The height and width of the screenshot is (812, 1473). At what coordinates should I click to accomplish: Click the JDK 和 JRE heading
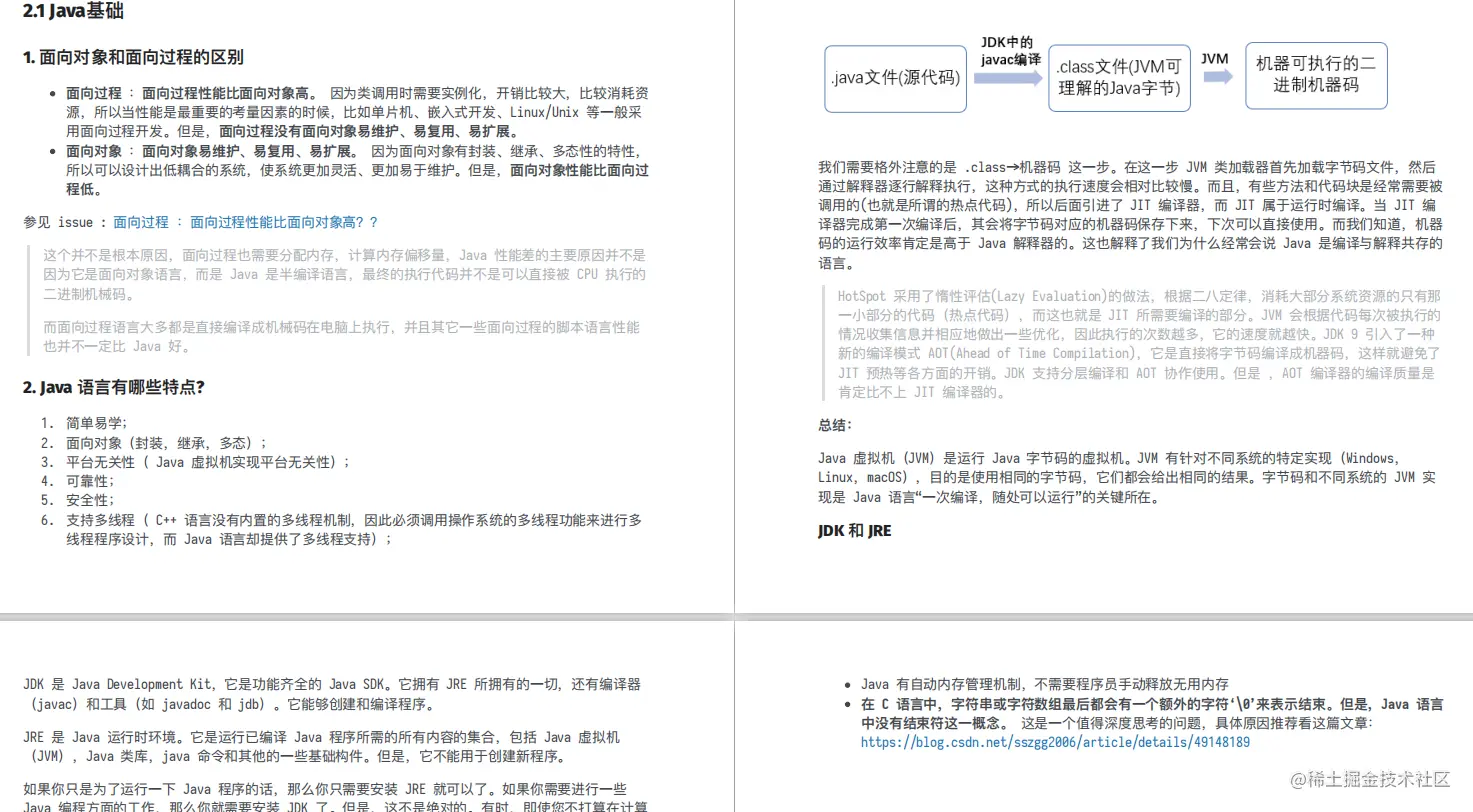[x=854, y=530]
